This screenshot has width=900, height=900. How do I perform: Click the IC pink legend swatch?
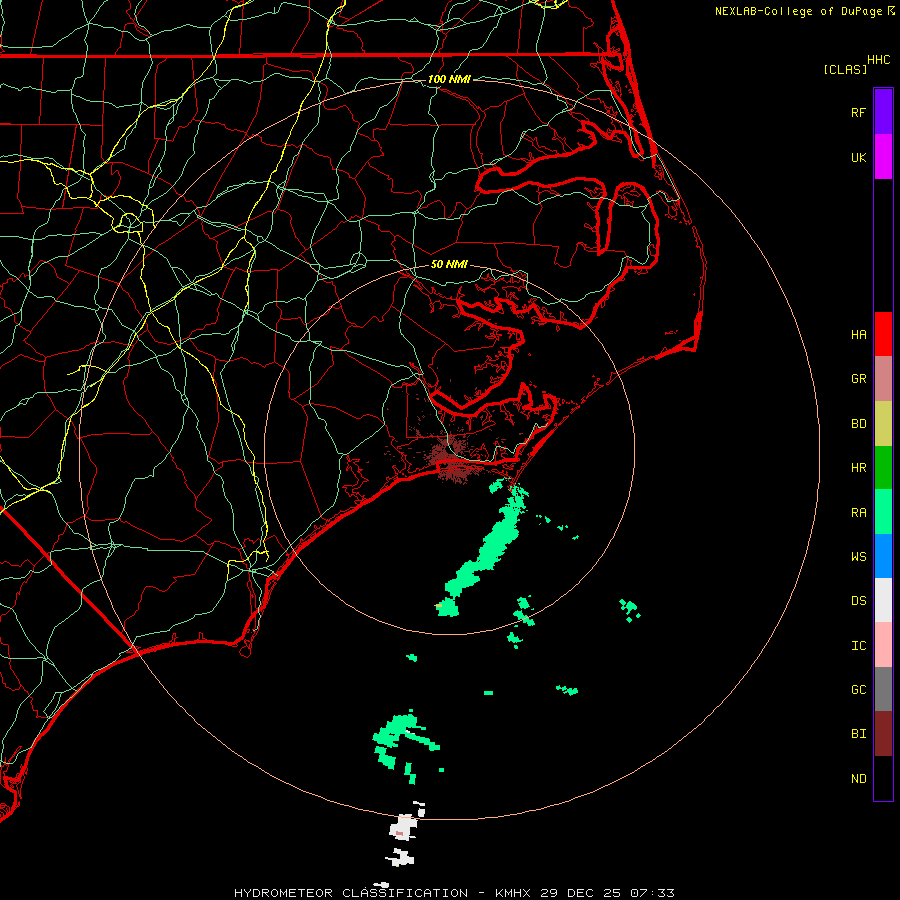pyautogui.click(x=883, y=645)
